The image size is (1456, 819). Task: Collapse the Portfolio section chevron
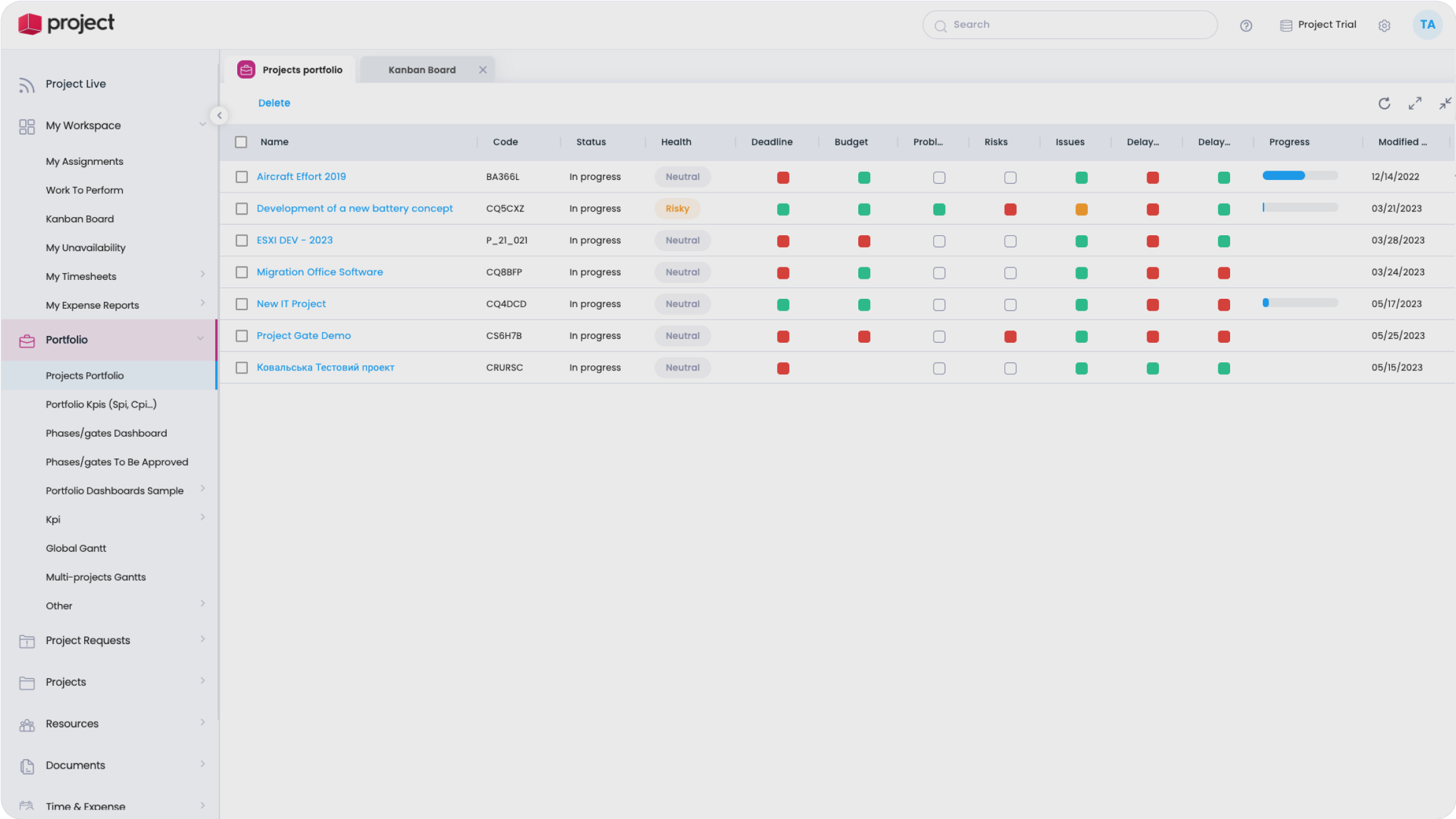point(200,339)
